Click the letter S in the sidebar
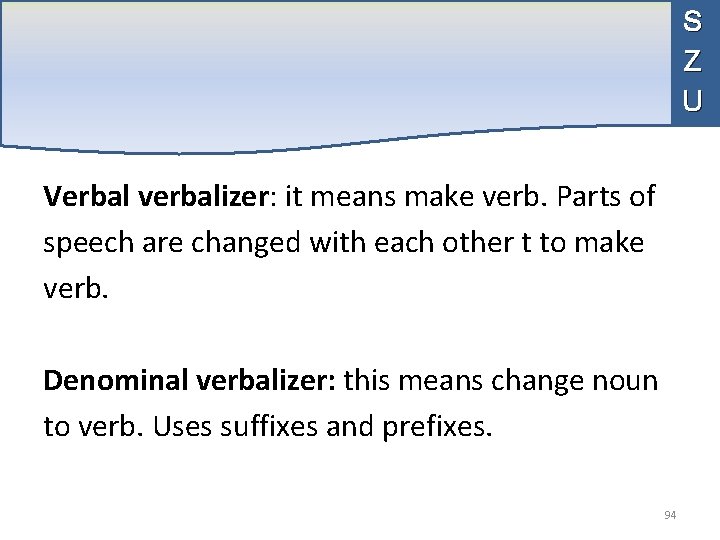The width and height of the screenshot is (720, 540). coord(692,21)
